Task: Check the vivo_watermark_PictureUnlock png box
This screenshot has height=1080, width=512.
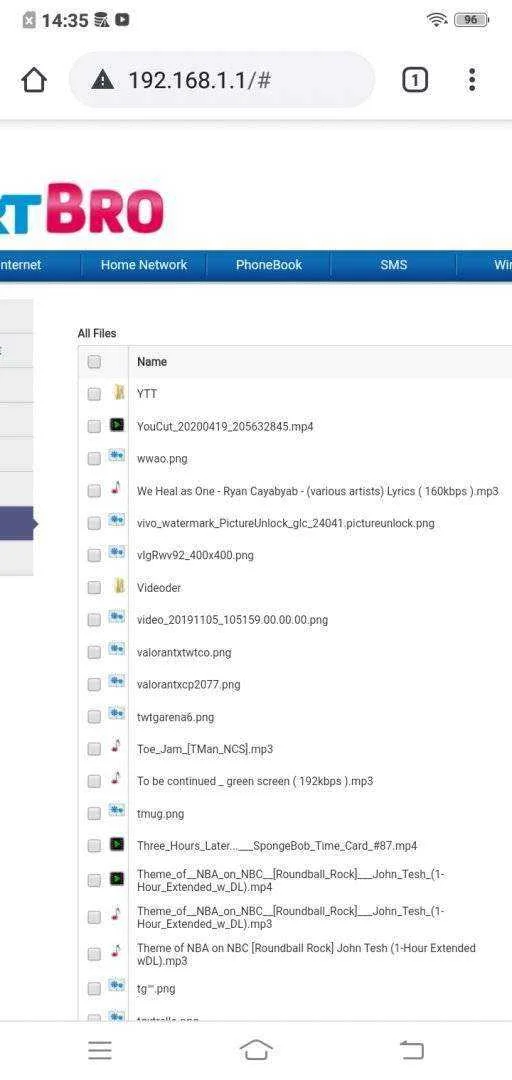Action: [x=94, y=523]
